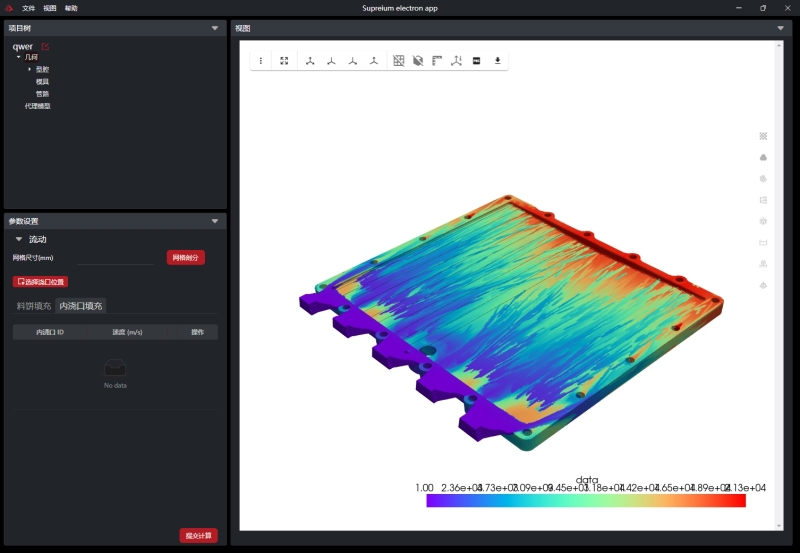The height and width of the screenshot is (553, 800).
Task: Click the data color scale bar
Action: click(x=586, y=501)
